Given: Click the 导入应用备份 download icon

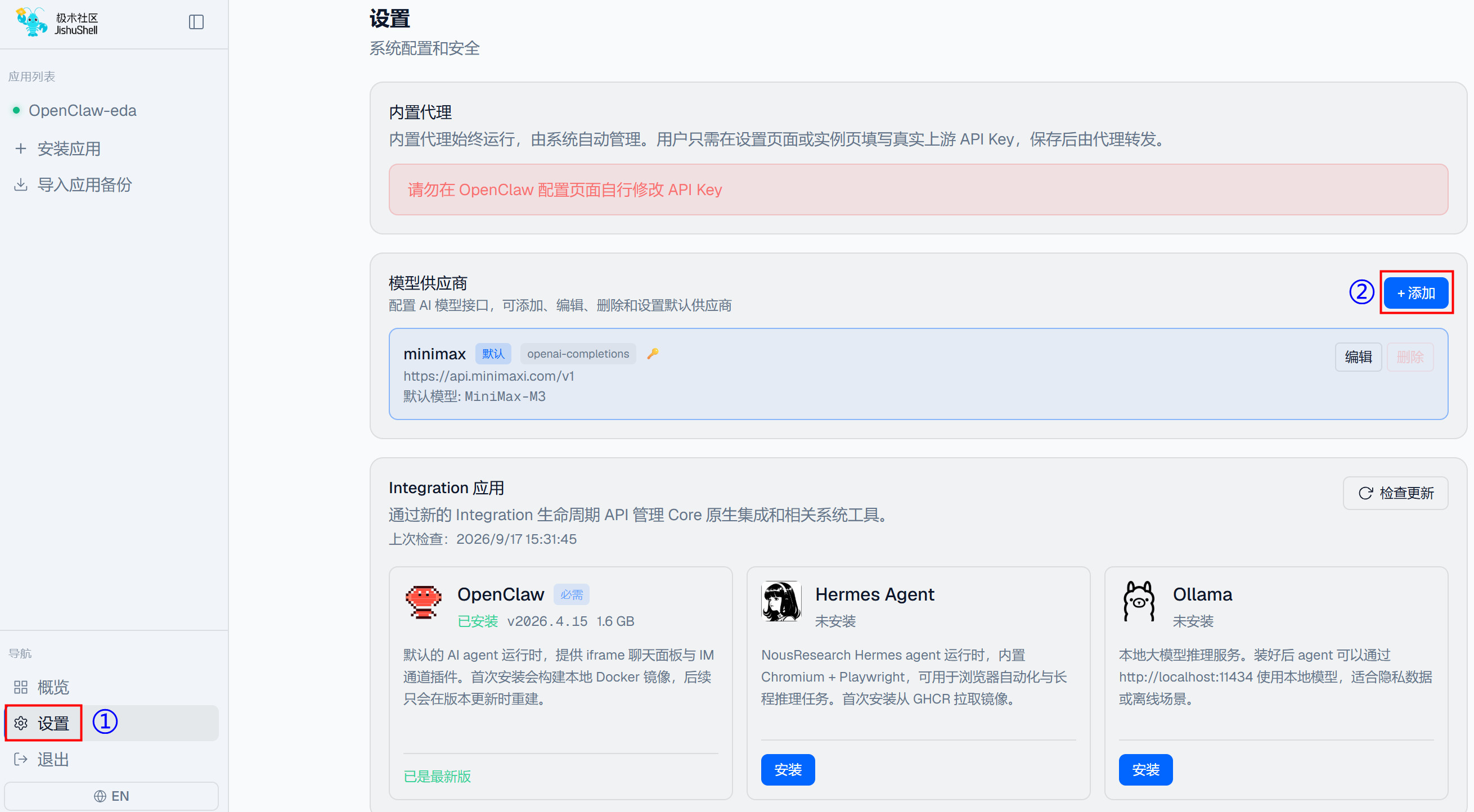Looking at the screenshot, I should [21, 184].
